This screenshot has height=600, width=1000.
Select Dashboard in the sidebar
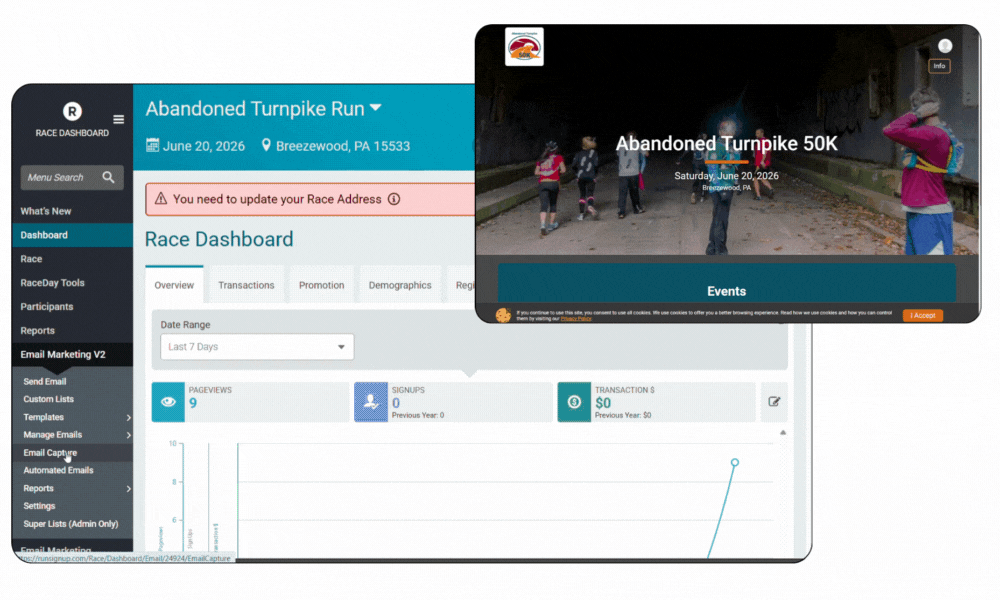pos(72,235)
